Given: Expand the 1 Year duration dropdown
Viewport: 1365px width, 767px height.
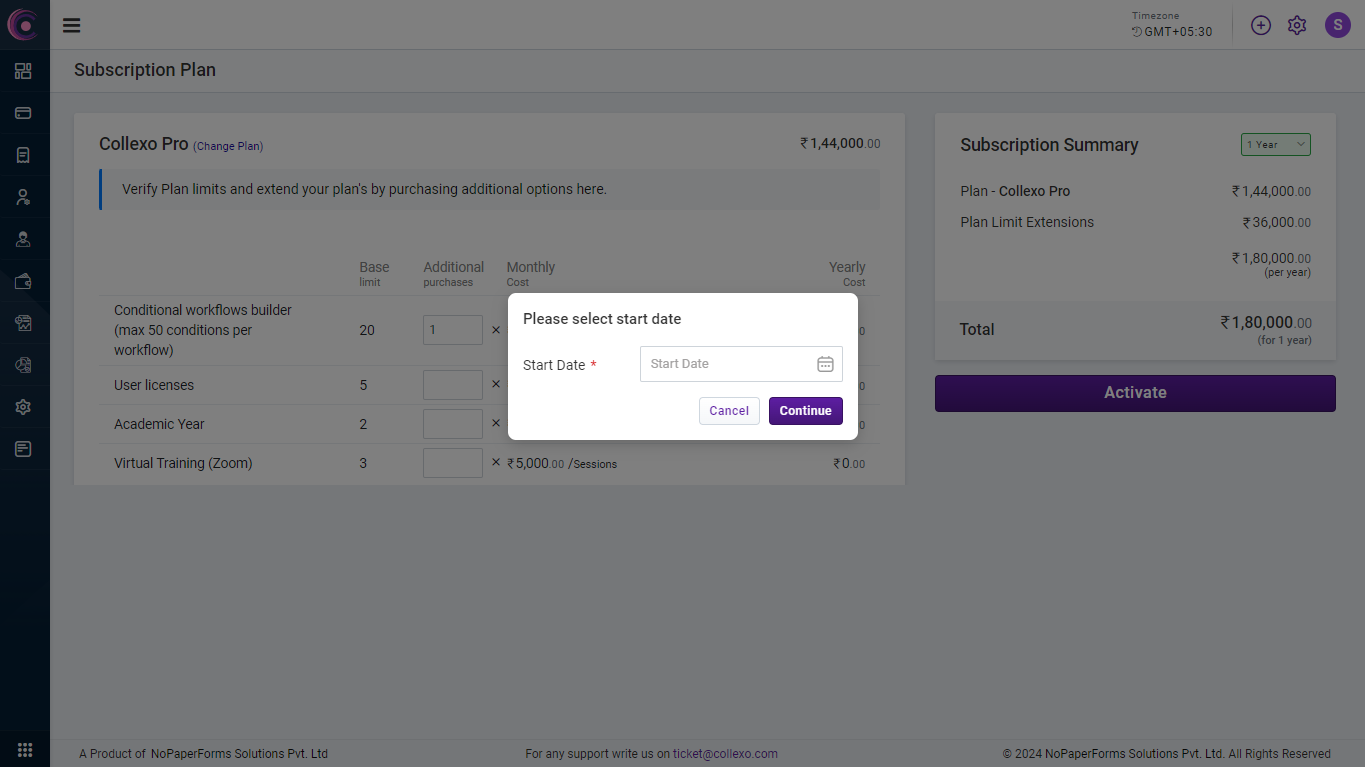Looking at the screenshot, I should 1275,145.
